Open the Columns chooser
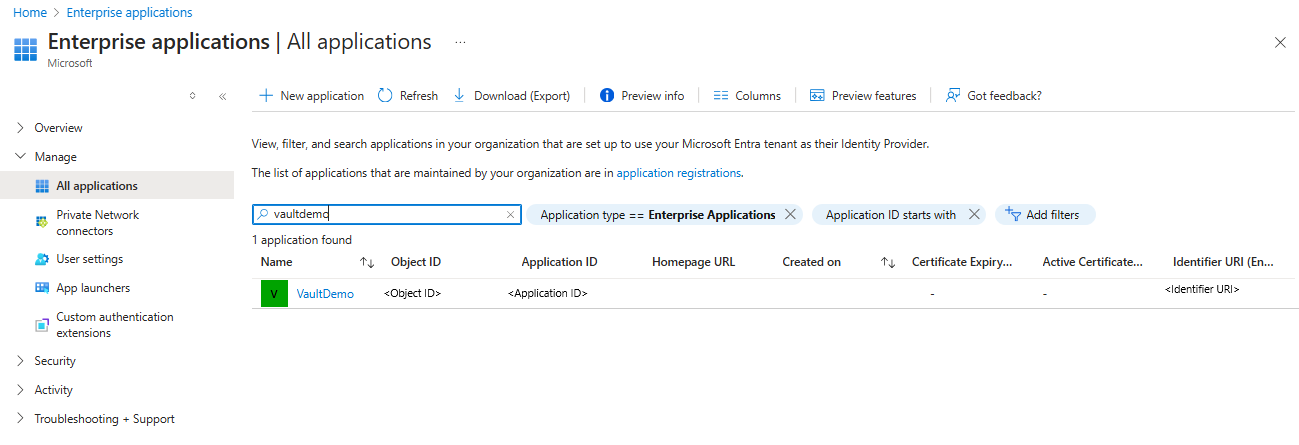The width and height of the screenshot is (1299, 445). tap(746, 96)
